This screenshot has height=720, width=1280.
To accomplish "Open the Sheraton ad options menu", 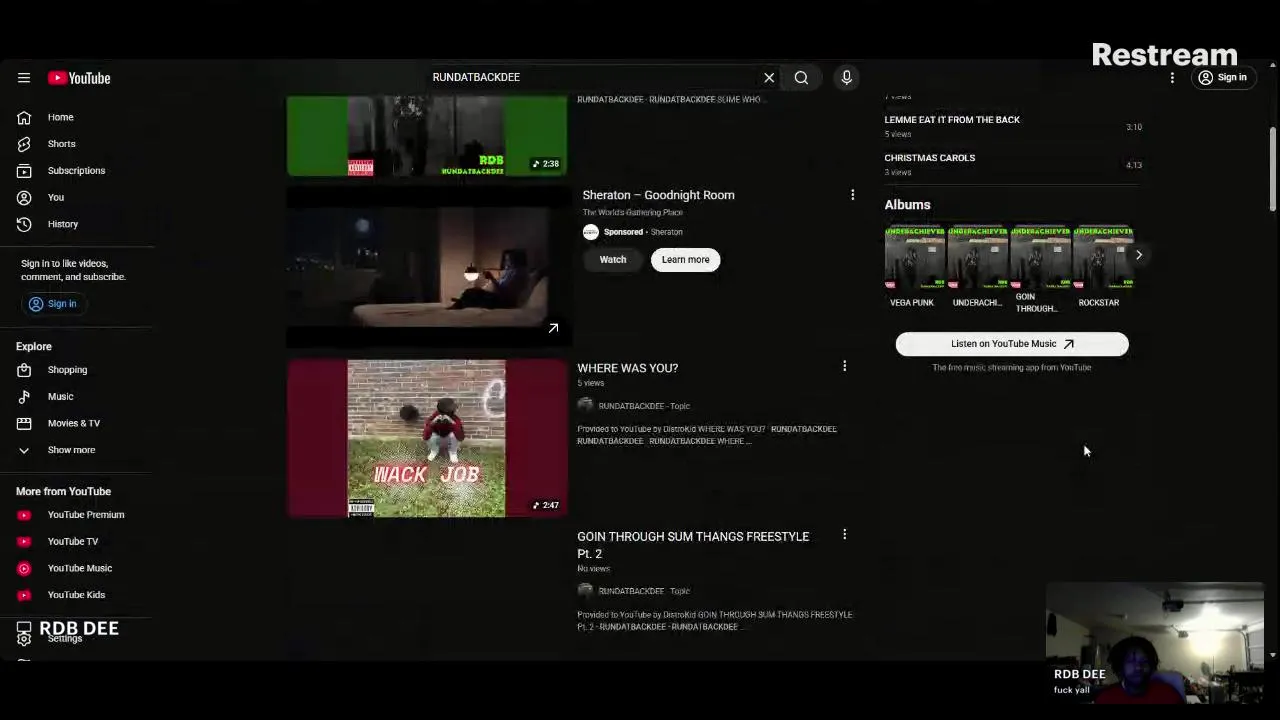I will click(852, 195).
